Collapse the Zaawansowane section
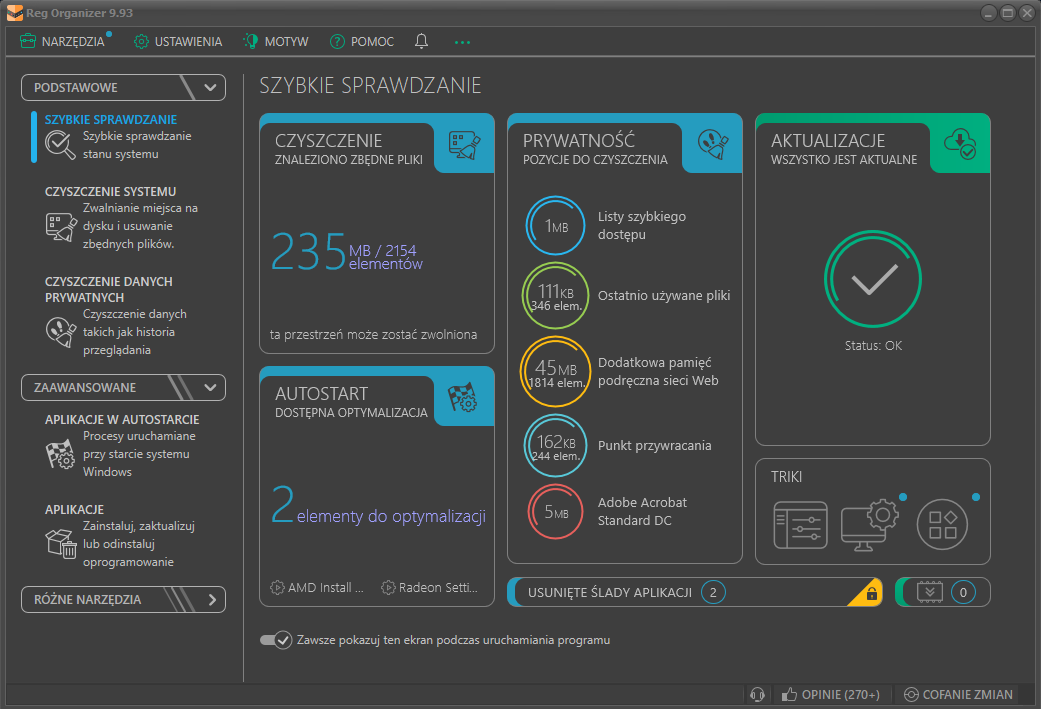Screen dimensions: 1041x709 (x=123, y=388)
